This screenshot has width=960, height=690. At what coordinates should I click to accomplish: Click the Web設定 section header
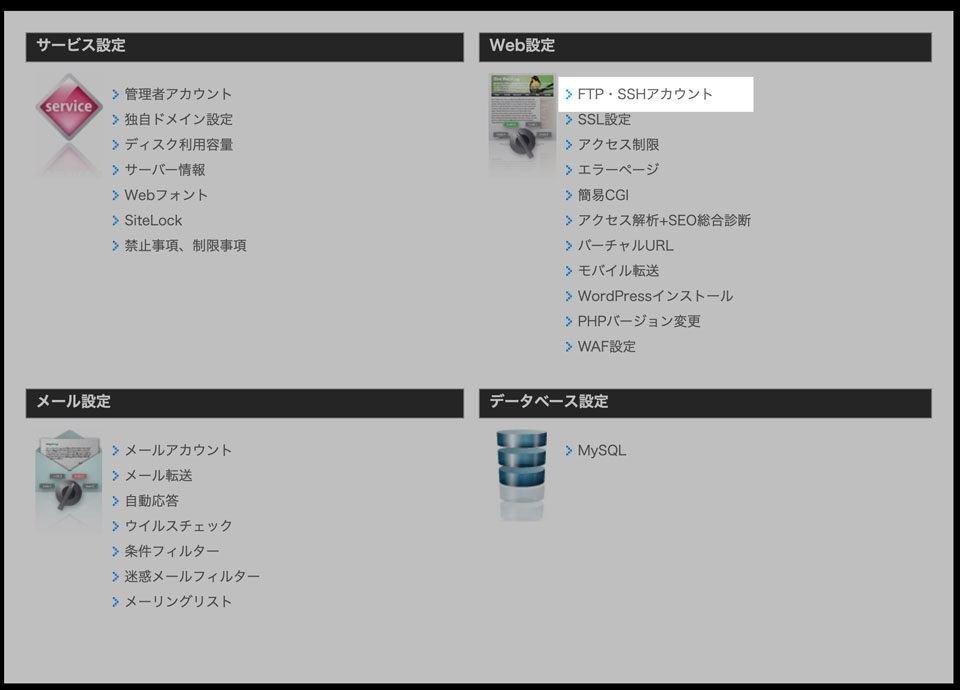click(705, 47)
